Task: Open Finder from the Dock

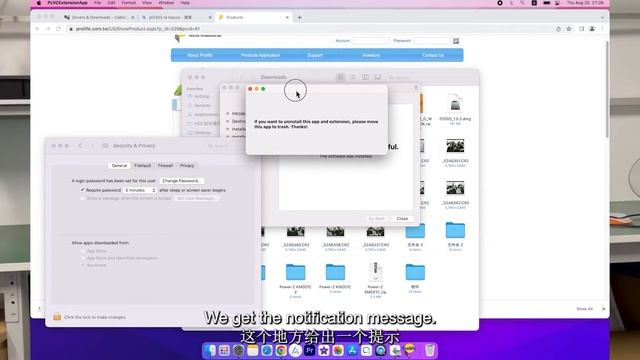Action: click(x=210, y=350)
